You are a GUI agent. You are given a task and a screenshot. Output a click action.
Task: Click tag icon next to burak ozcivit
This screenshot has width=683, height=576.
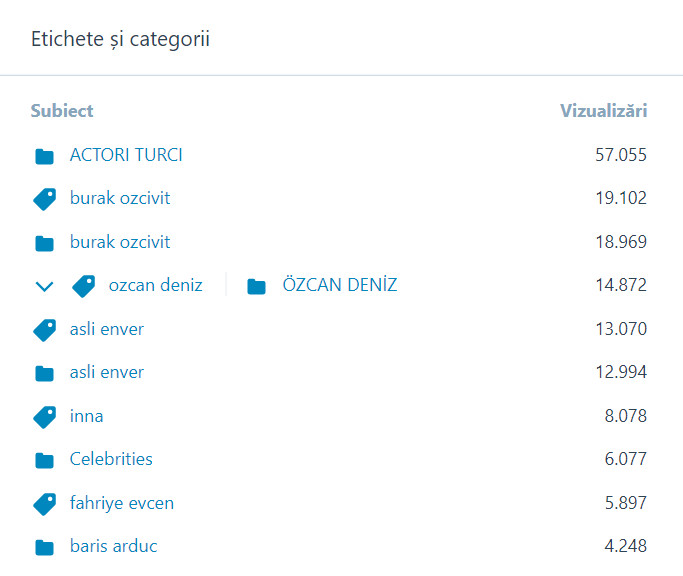point(44,199)
